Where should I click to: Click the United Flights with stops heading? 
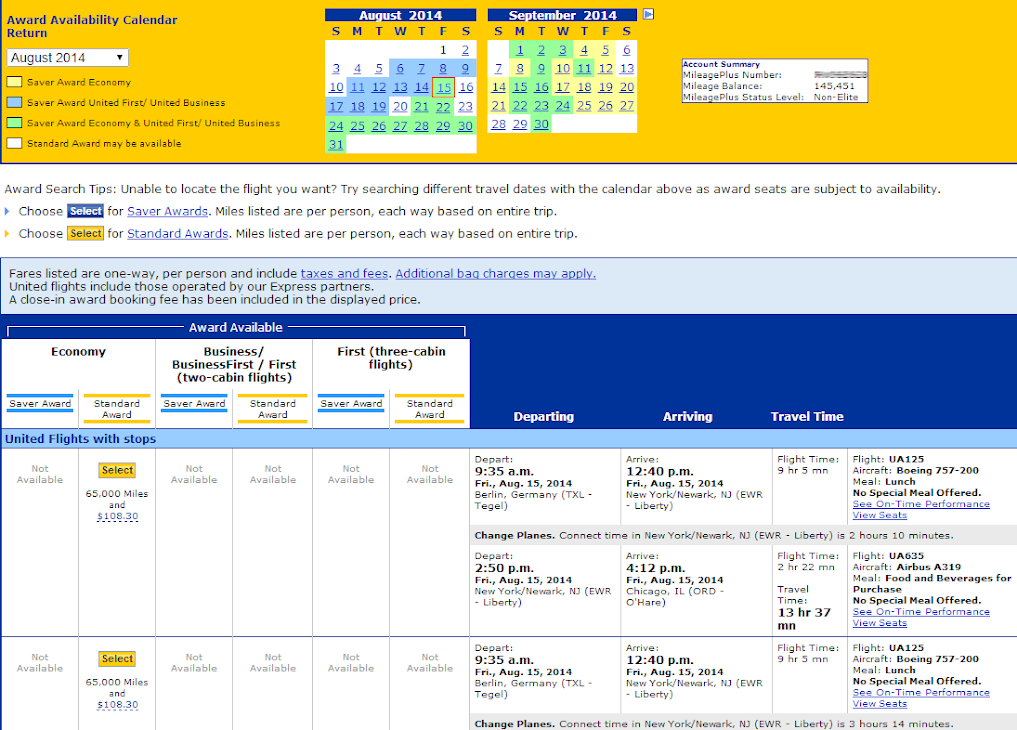pyautogui.click(x=80, y=439)
